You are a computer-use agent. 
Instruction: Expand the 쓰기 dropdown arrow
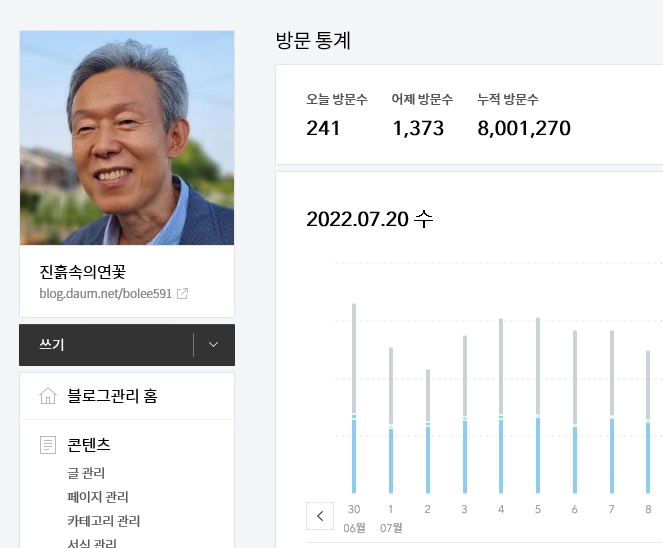point(214,345)
